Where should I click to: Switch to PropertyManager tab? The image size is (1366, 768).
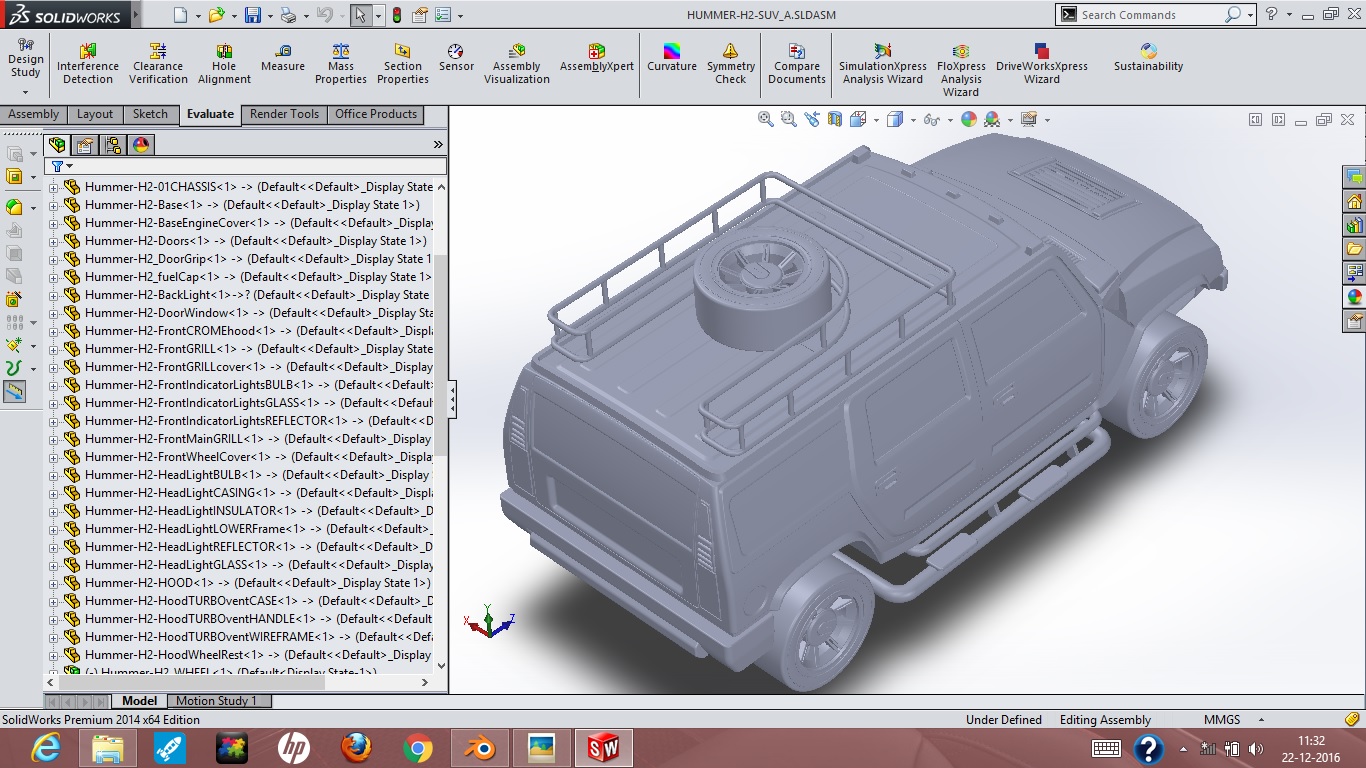(86, 145)
